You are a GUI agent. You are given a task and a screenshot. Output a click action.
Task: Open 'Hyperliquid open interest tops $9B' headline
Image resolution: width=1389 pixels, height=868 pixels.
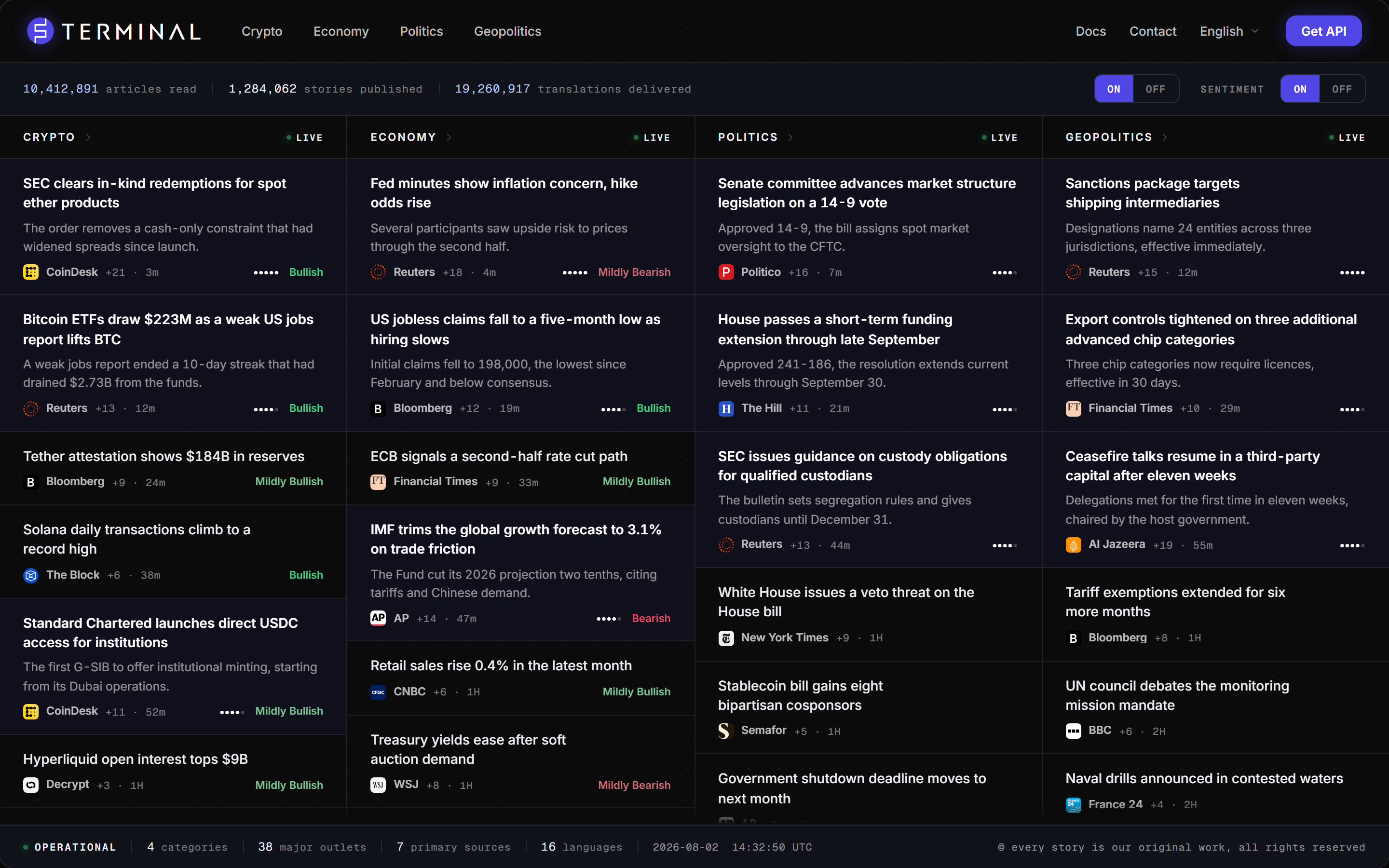click(x=136, y=759)
